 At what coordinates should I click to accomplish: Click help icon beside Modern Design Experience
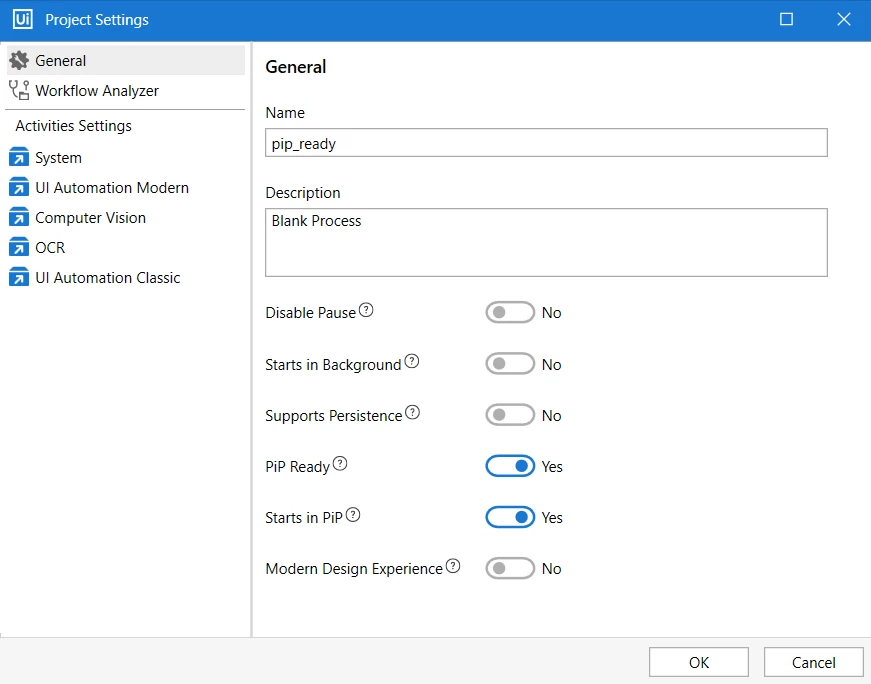[x=453, y=566]
